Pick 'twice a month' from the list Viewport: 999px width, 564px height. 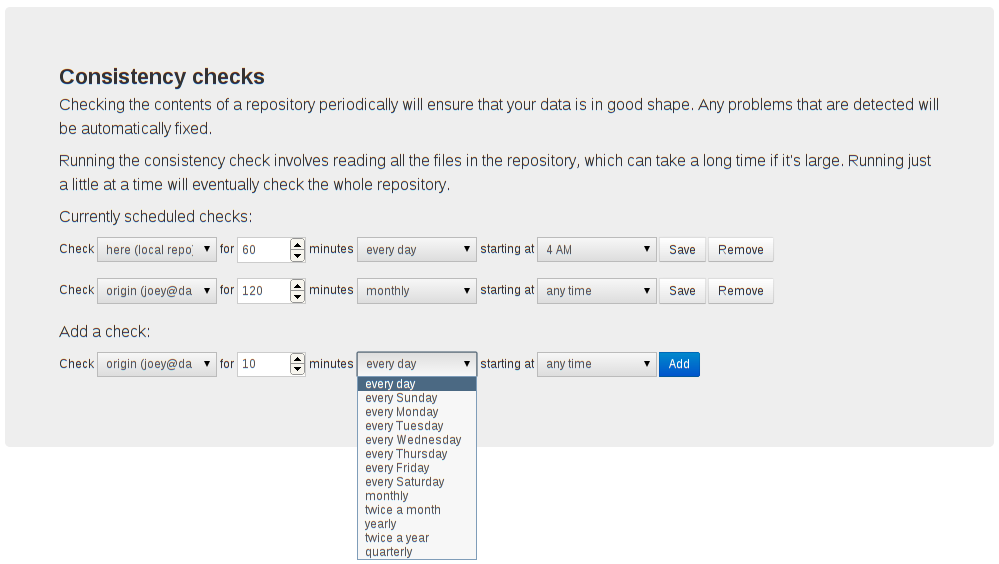coord(402,510)
